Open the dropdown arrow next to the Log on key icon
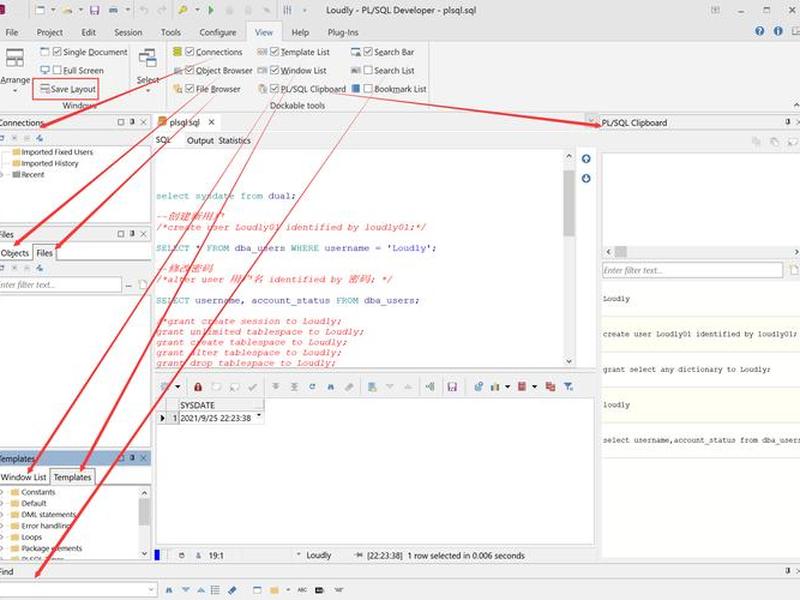800x600 pixels. [196, 10]
